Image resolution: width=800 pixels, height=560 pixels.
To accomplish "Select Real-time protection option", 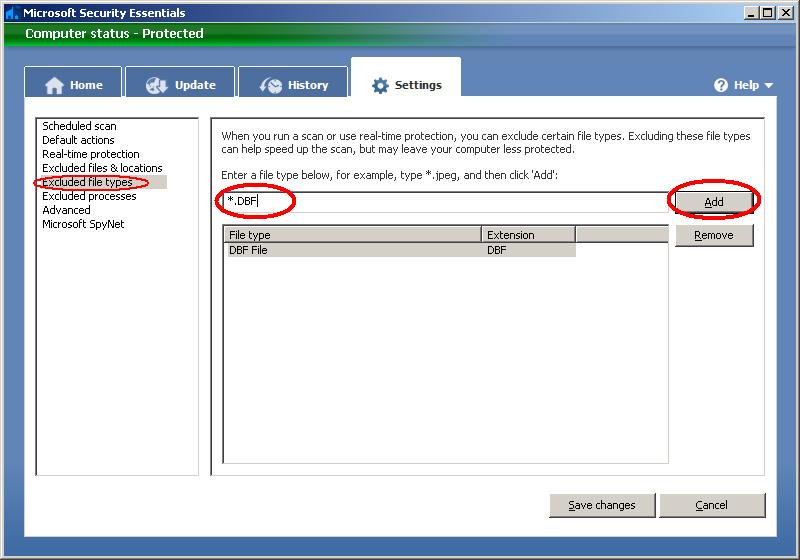I will point(90,154).
